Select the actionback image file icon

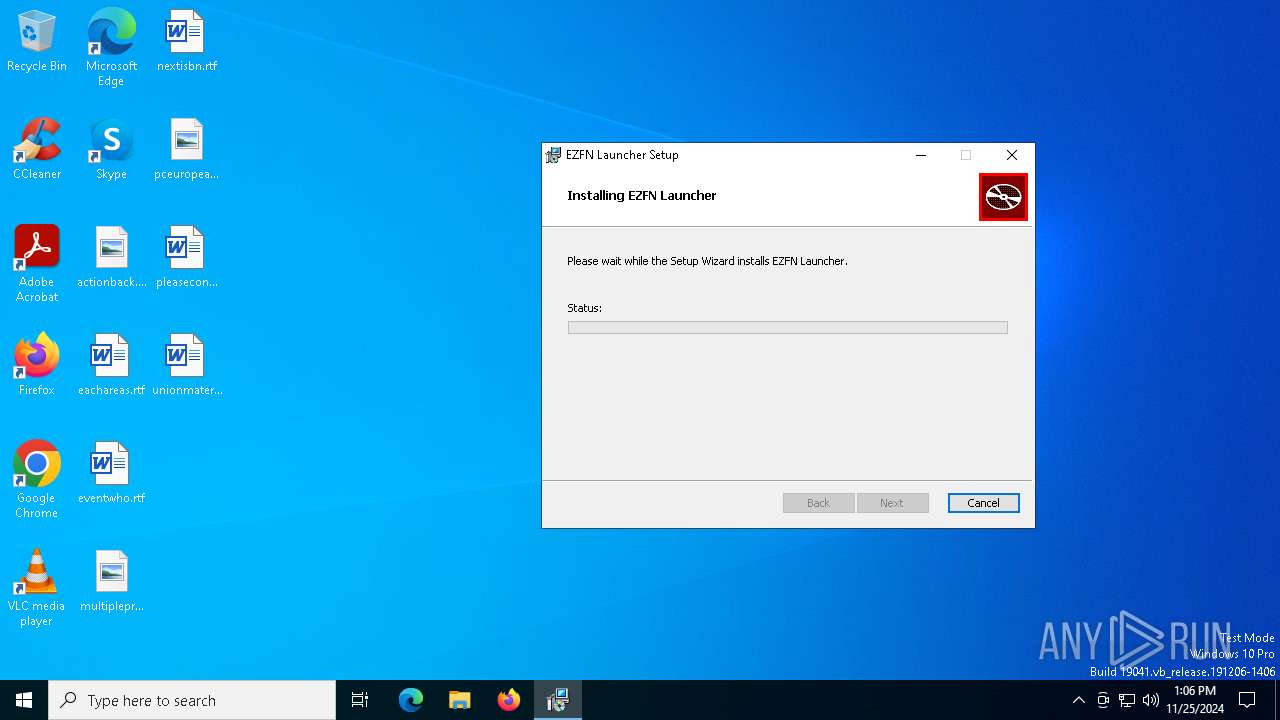tap(111, 258)
